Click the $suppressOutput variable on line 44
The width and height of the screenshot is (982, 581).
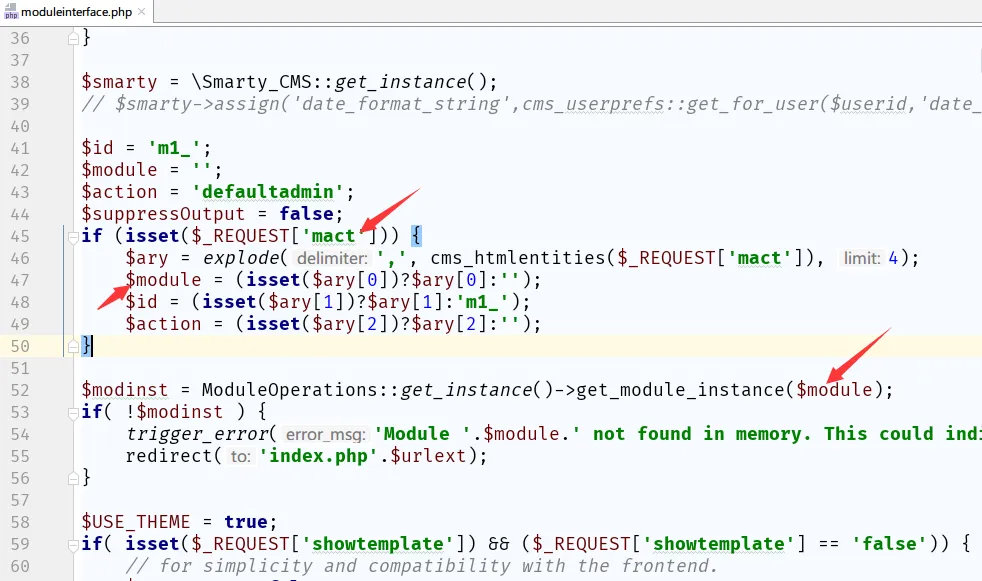(163, 214)
